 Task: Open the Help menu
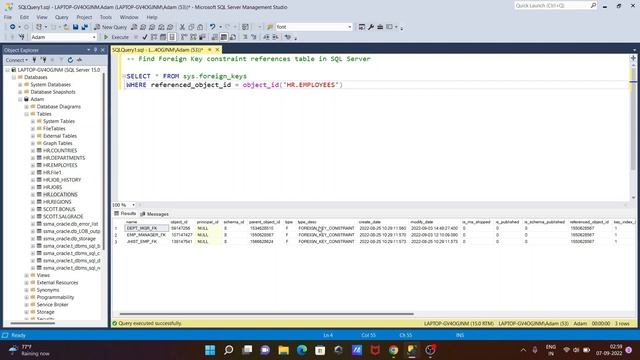152,17
